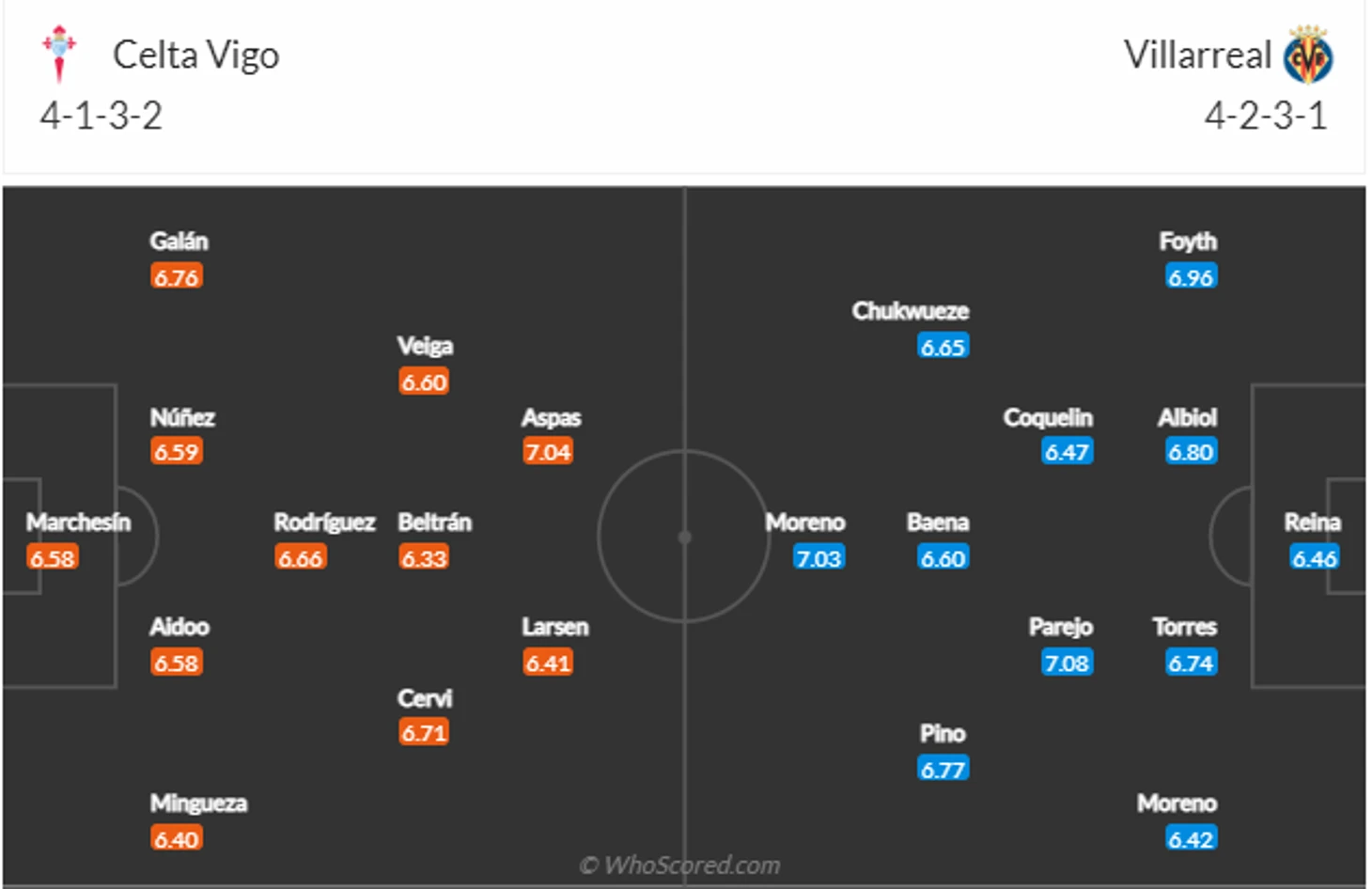The image size is (1372, 889).
Task: Select Reina's 6.46 rating badge
Action: [x=1315, y=558]
